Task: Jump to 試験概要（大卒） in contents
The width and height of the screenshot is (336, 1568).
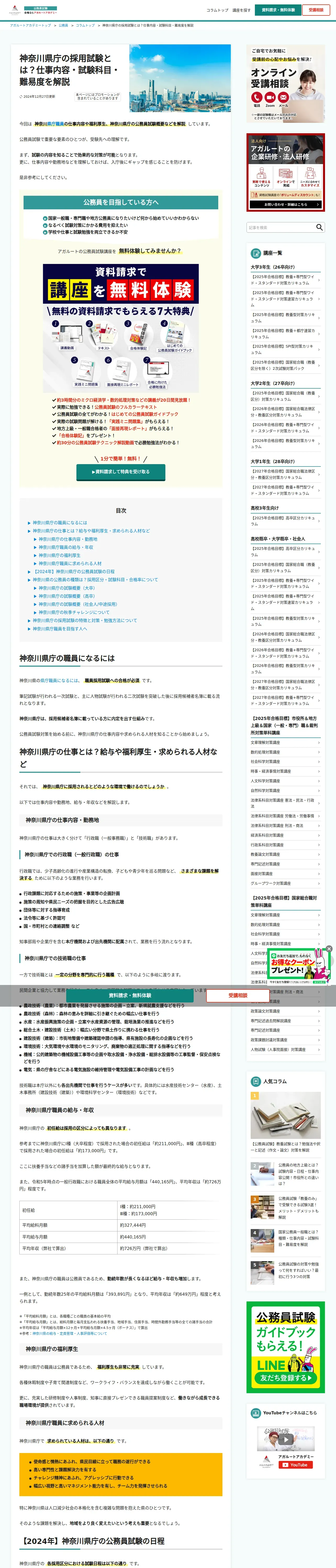Action: (x=66, y=588)
